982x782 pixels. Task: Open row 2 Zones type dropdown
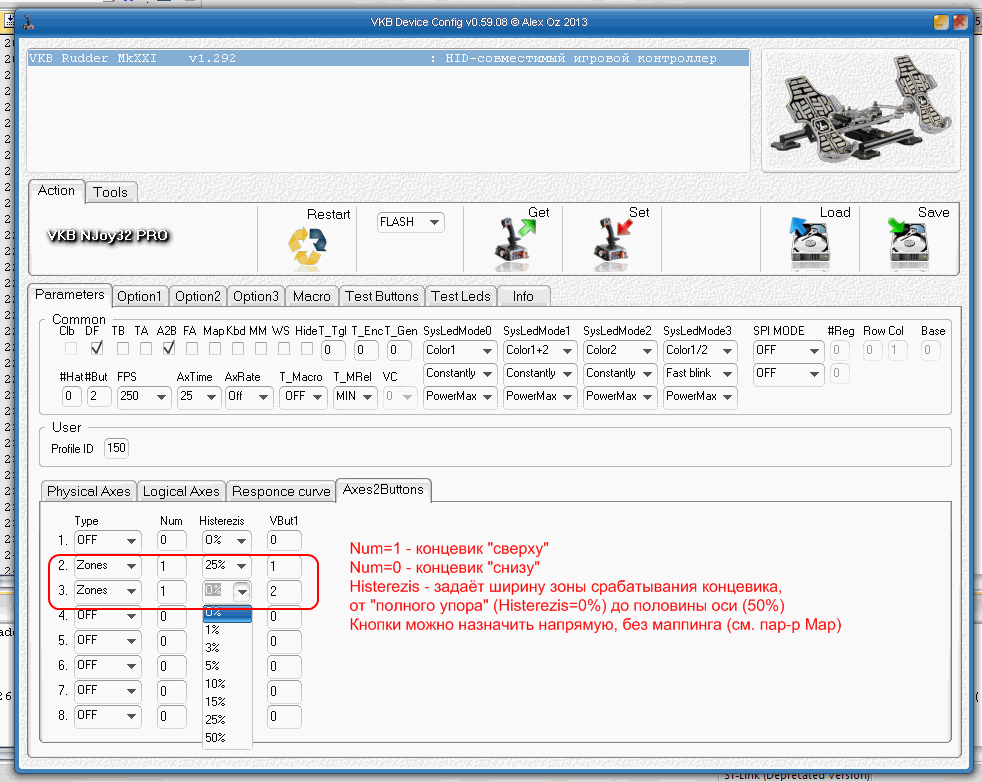pyautogui.click(x=107, y=566)
